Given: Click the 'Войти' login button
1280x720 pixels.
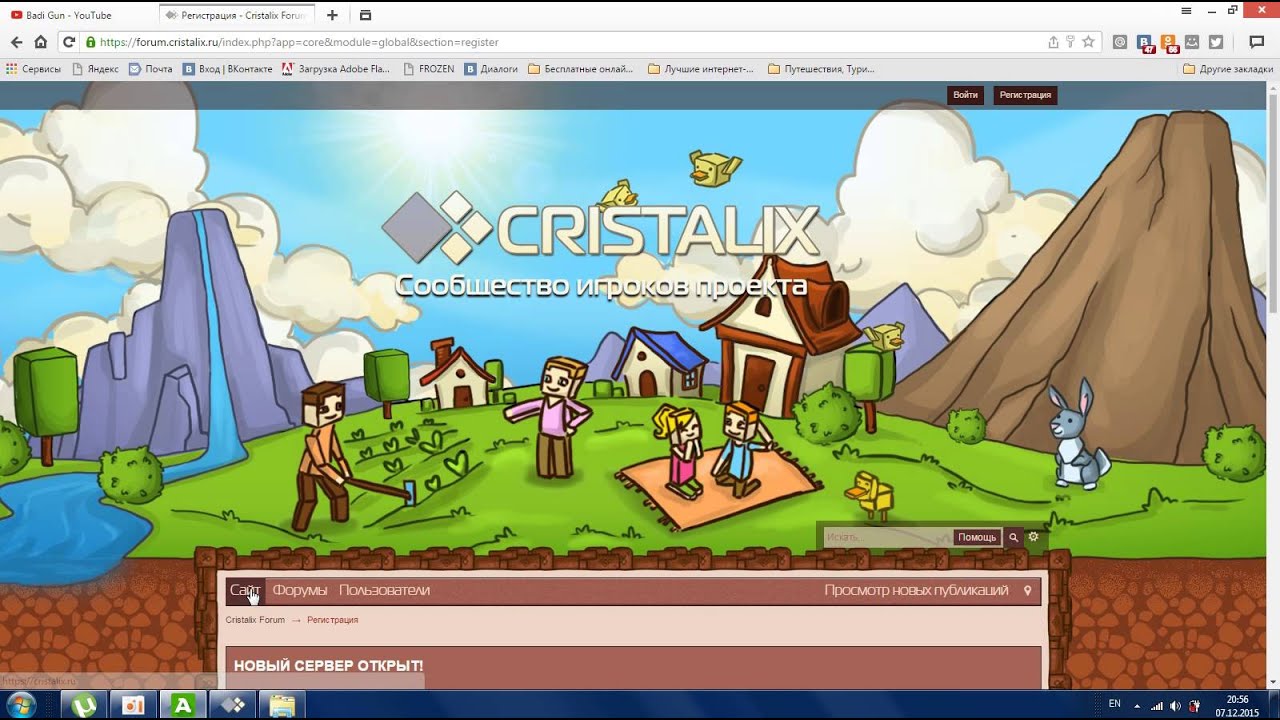Looking at the screenshot, I should tap(965, 95).
